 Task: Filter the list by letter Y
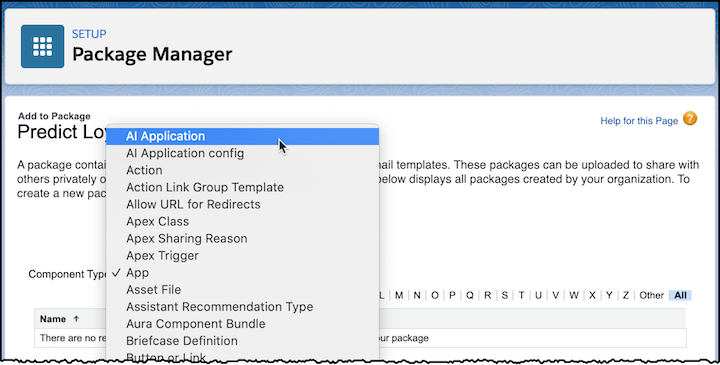[609, 295]
